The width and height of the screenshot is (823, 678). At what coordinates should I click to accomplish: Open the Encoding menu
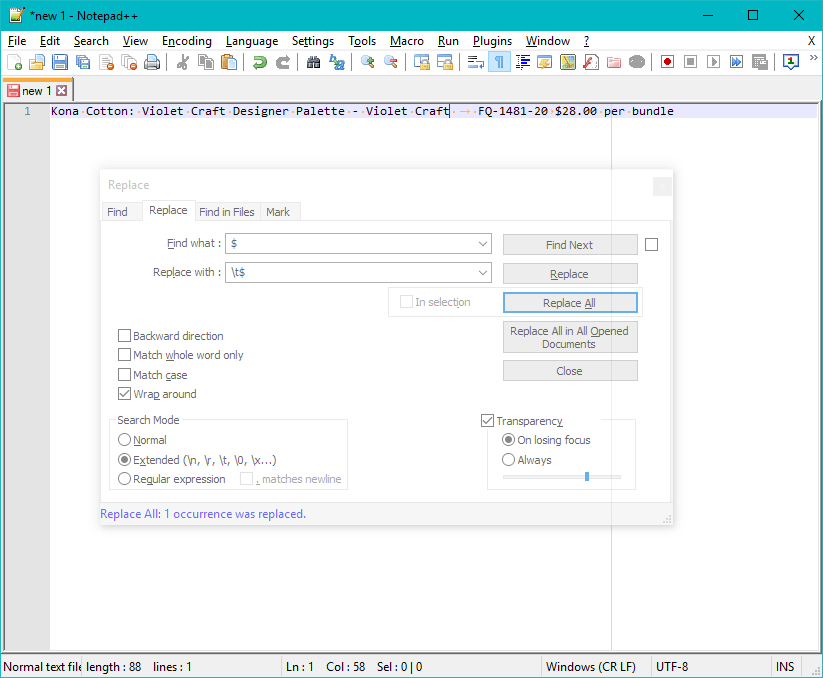pyautogui.click(x=186, y=41)
